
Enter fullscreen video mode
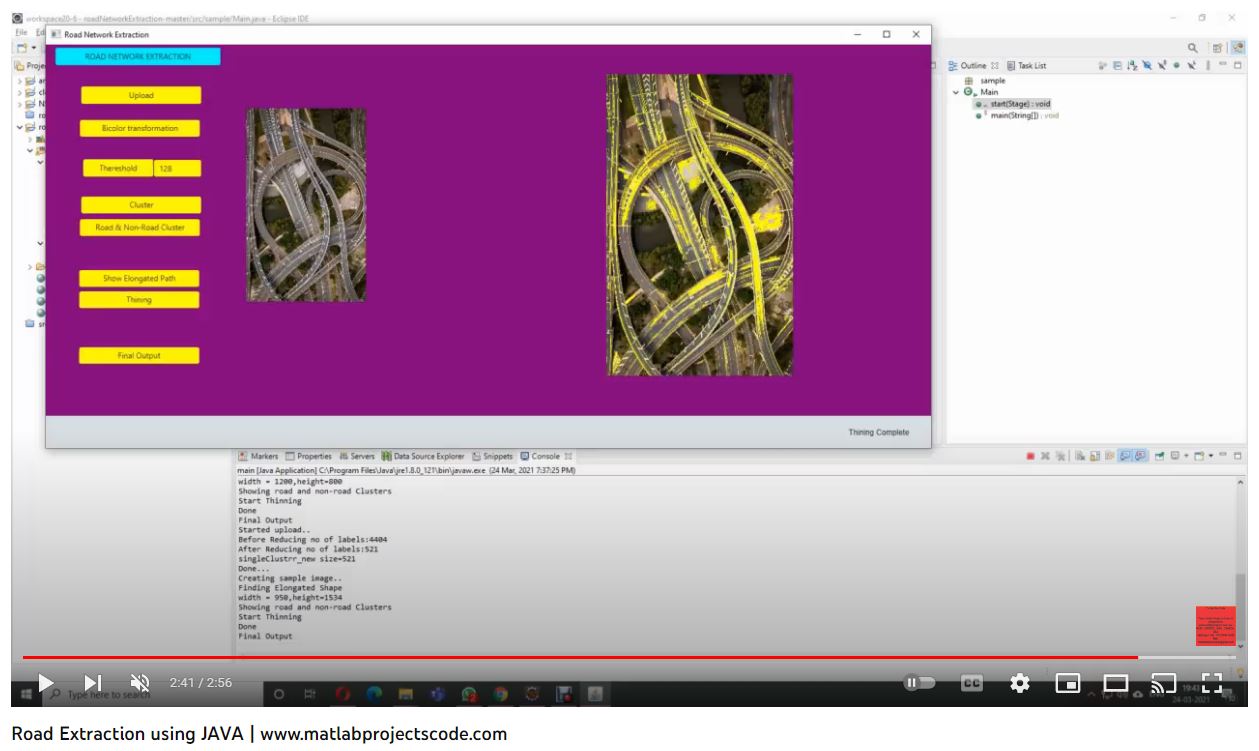(1211, 683)
